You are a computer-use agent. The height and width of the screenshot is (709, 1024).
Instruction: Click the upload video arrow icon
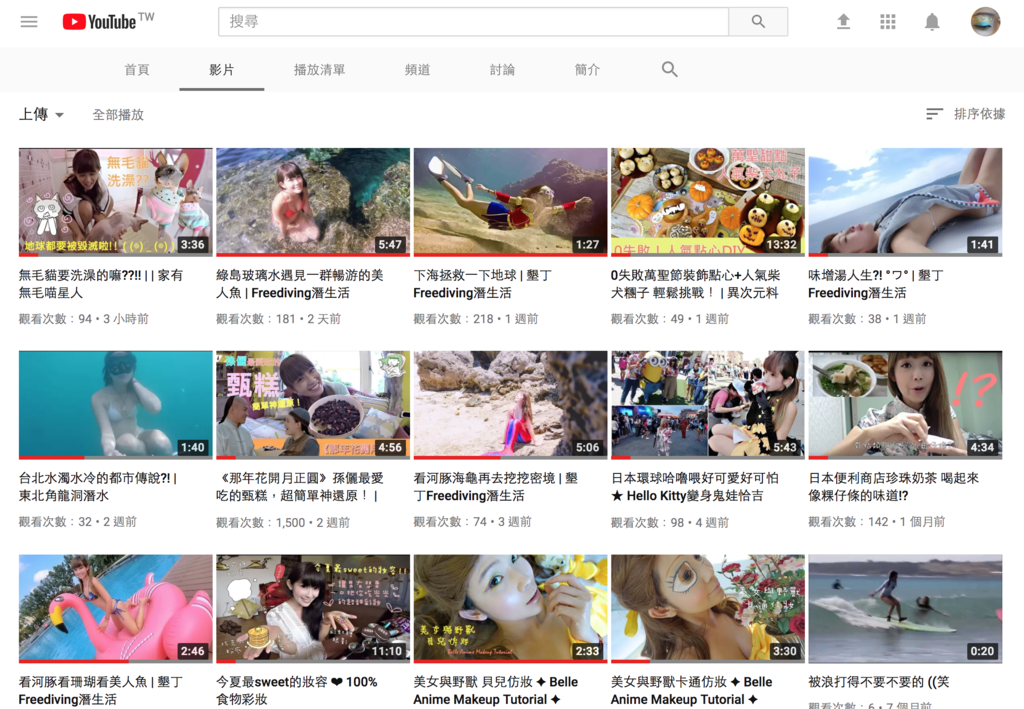[x=843, y=22]
